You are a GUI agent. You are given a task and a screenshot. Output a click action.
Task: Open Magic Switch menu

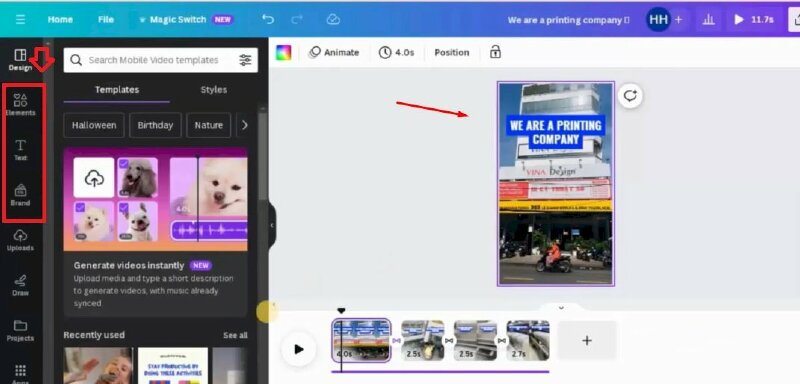tap(187, 19)
